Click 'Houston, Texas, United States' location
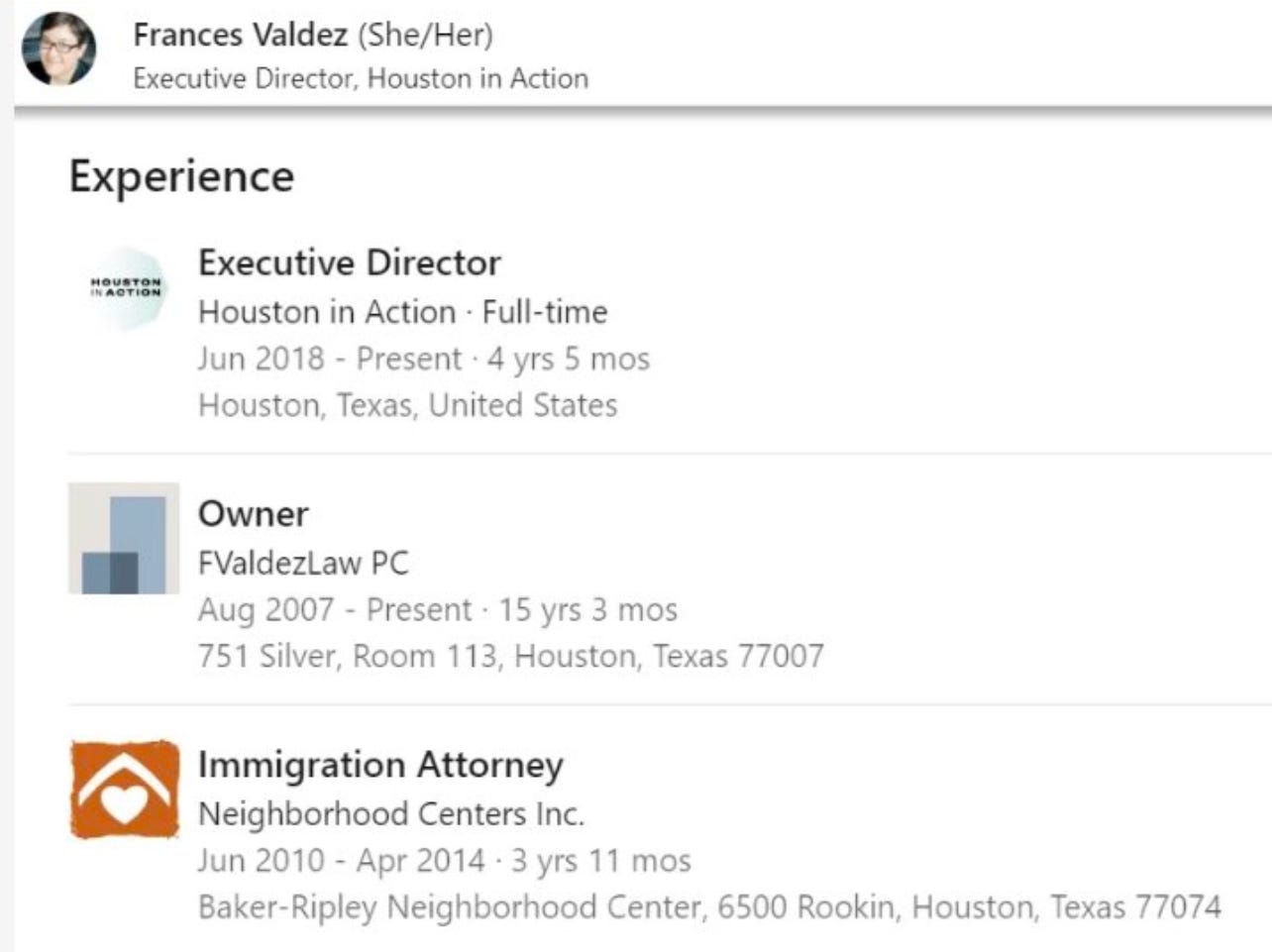This screenshot has width=1272, height=952. (408, 405)
